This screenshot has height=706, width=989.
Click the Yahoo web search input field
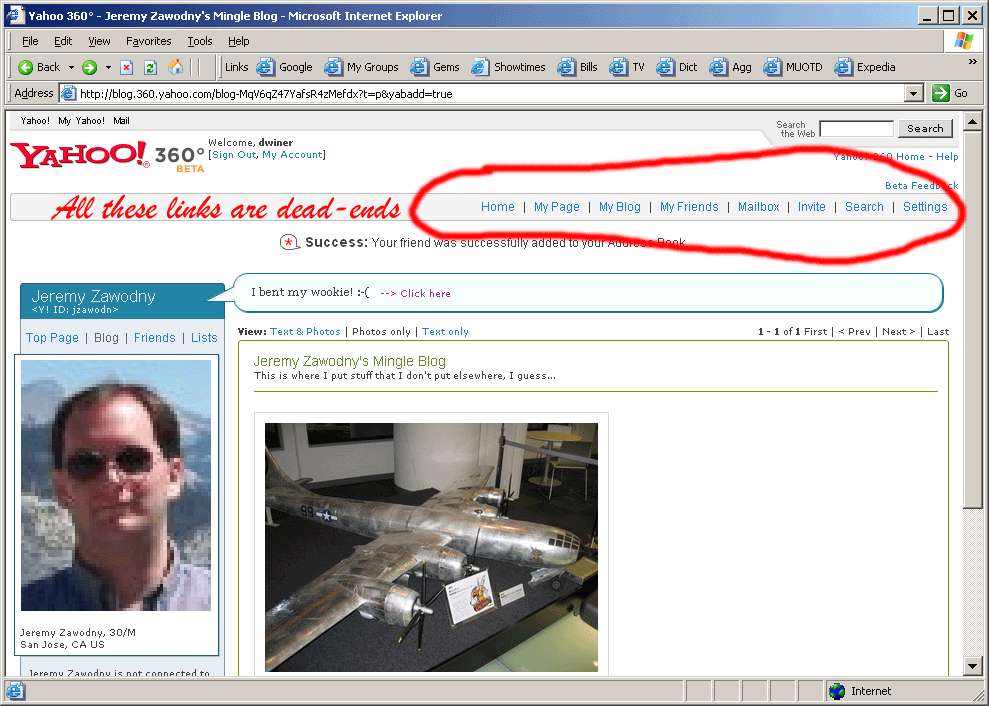pos(856,129)
